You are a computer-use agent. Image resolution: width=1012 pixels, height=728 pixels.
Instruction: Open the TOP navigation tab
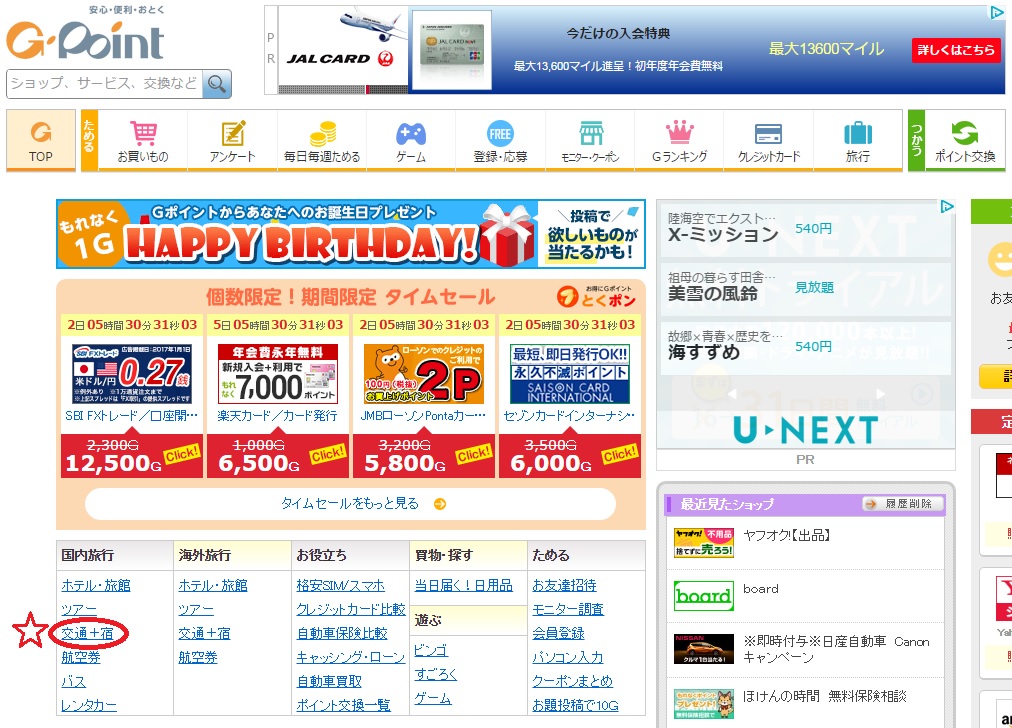(x=41, y=141)
